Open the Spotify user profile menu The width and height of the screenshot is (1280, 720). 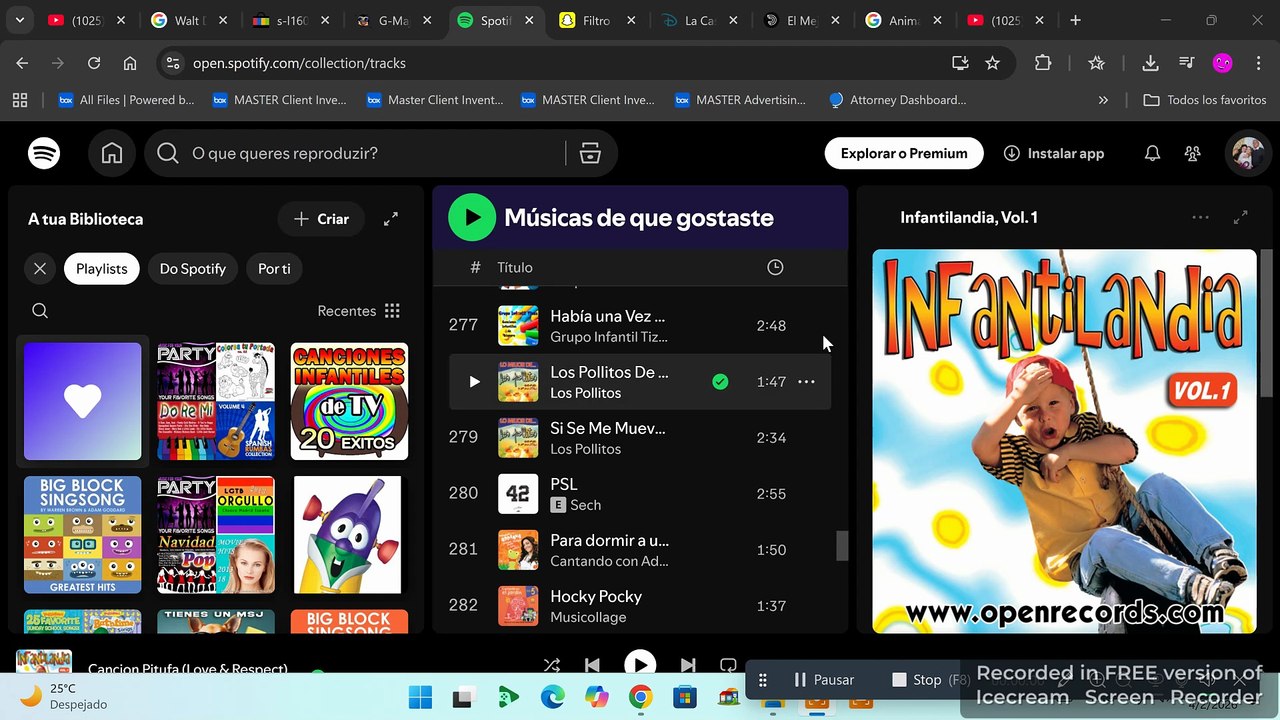pyautogui.click(x=1248, y=154)
